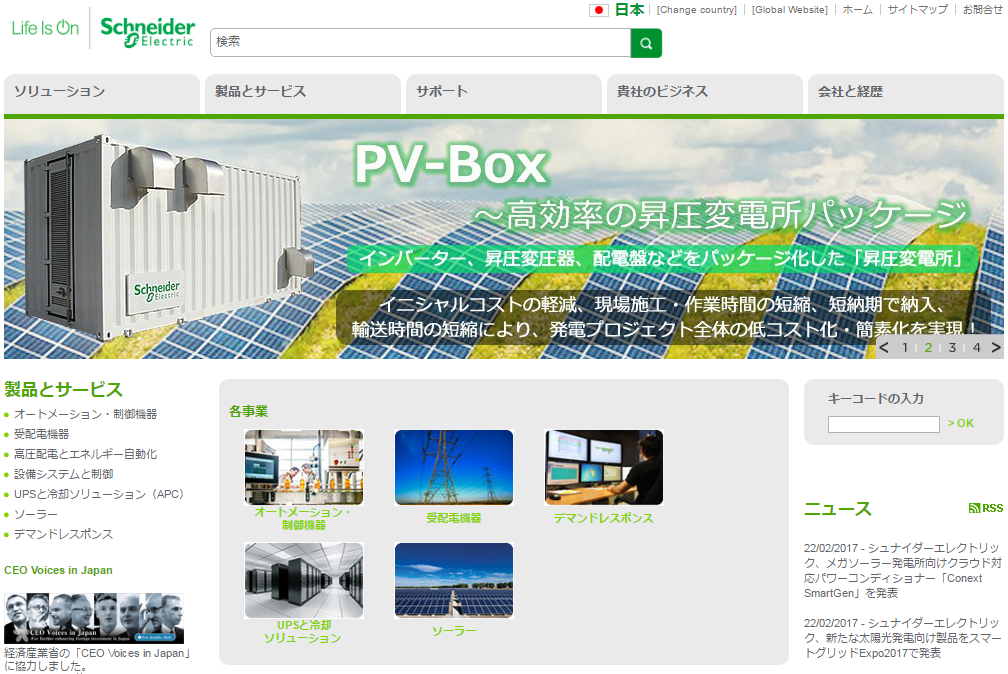Click the ホーム top link
Viewport: 1008px width, 674px height.
pyautogui.click(x=858, y=10)
